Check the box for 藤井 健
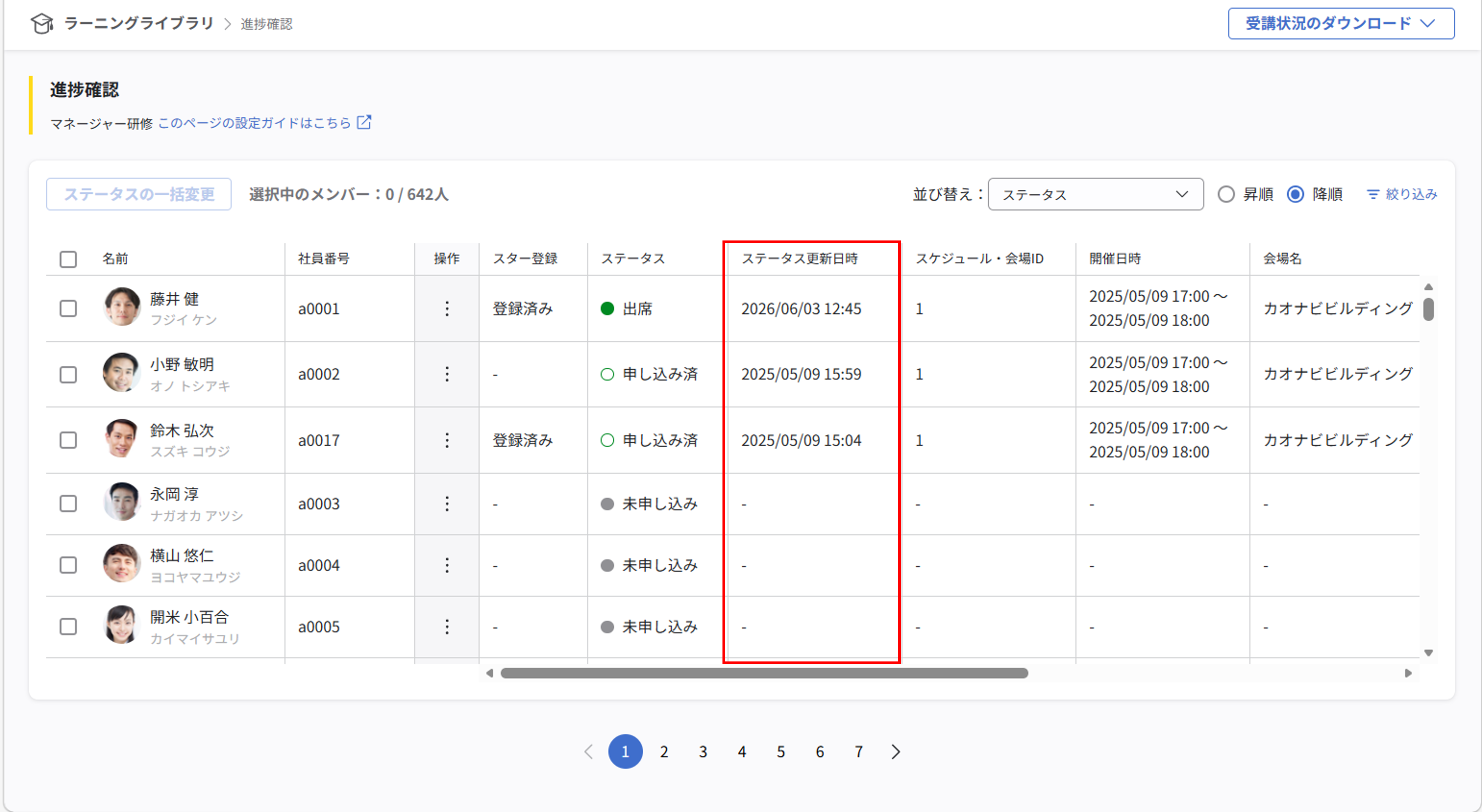 pos(68,309)
